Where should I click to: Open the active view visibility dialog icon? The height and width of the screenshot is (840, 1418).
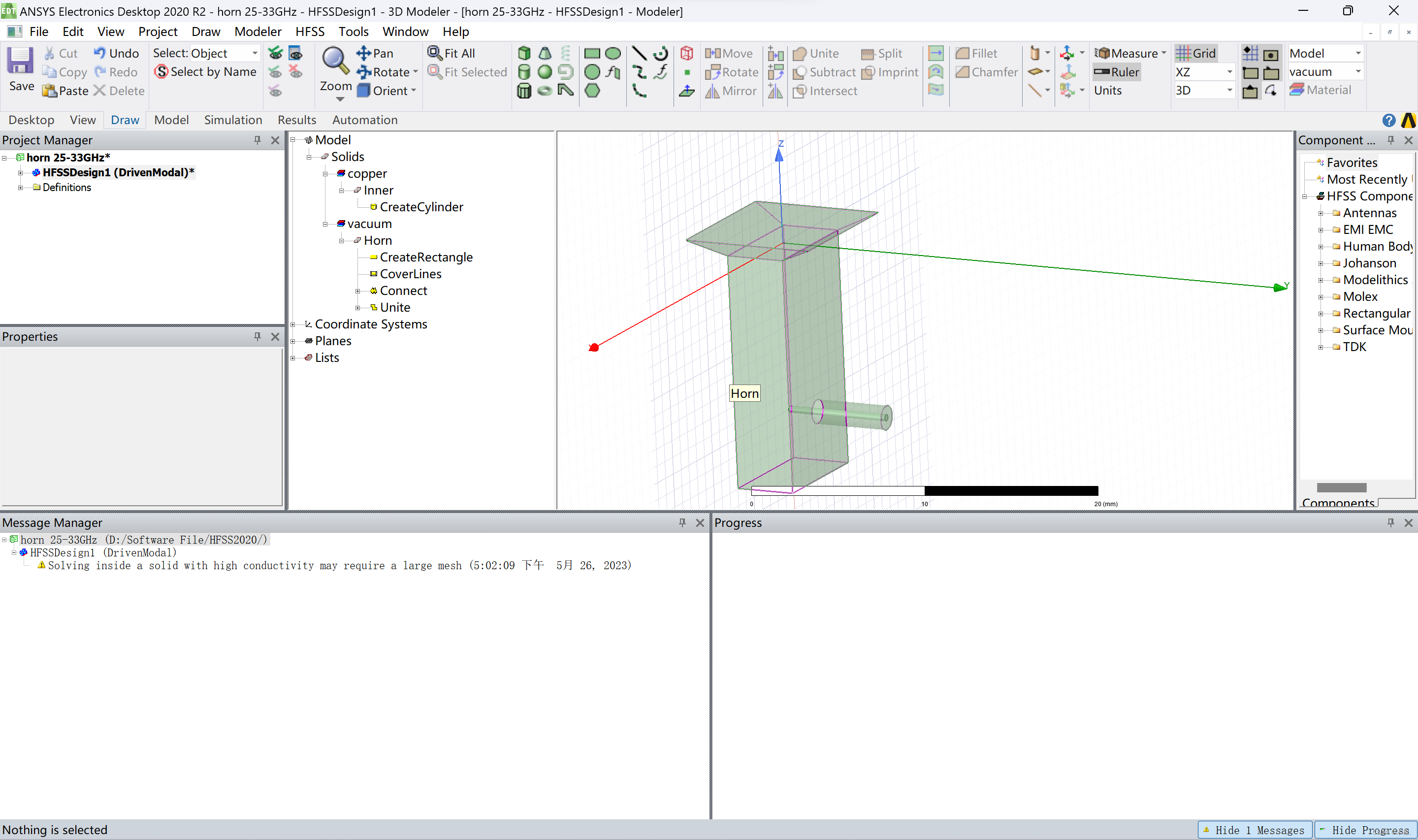(295, 53)
